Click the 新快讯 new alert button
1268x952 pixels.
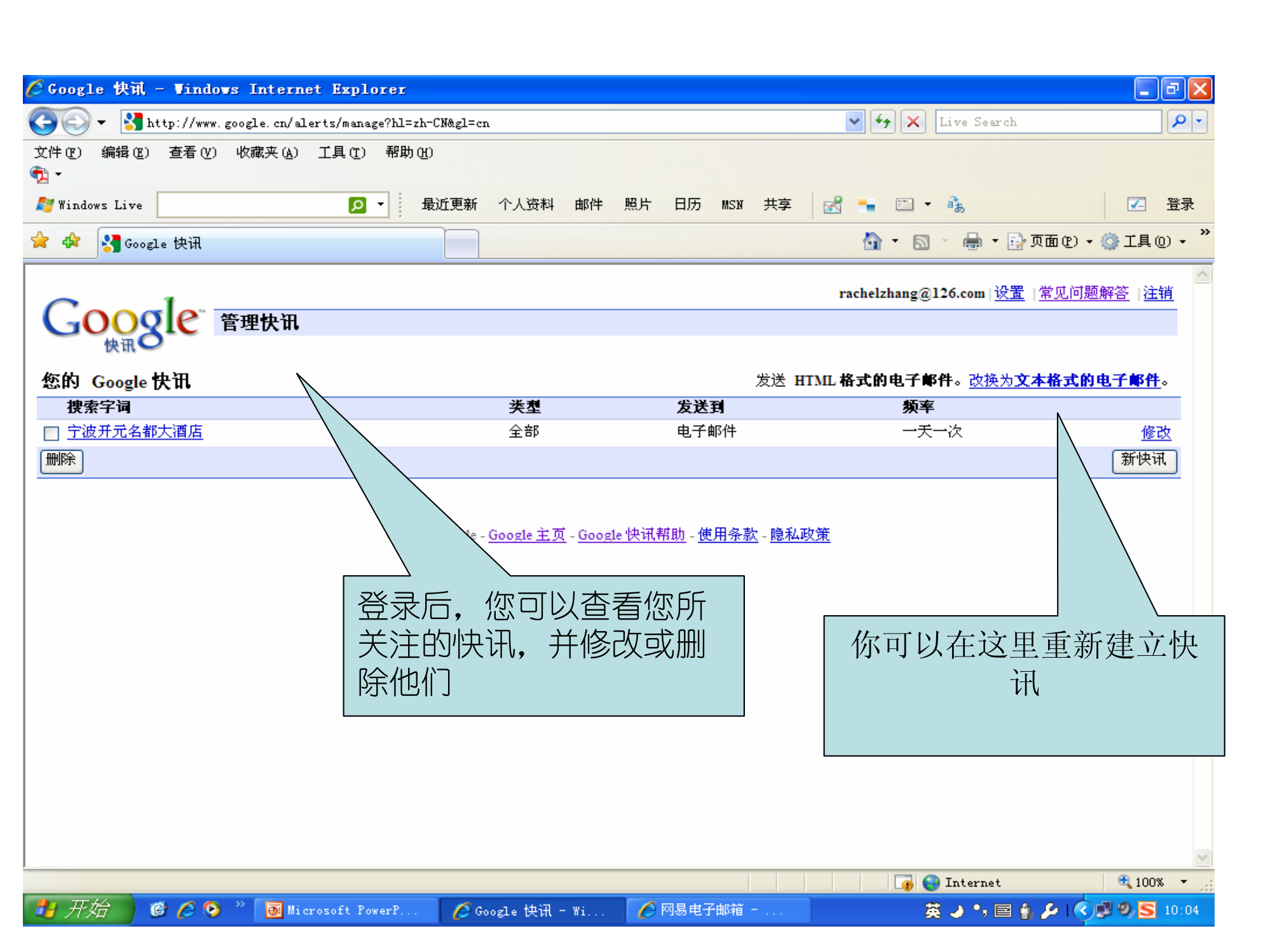pos(1143,461)
